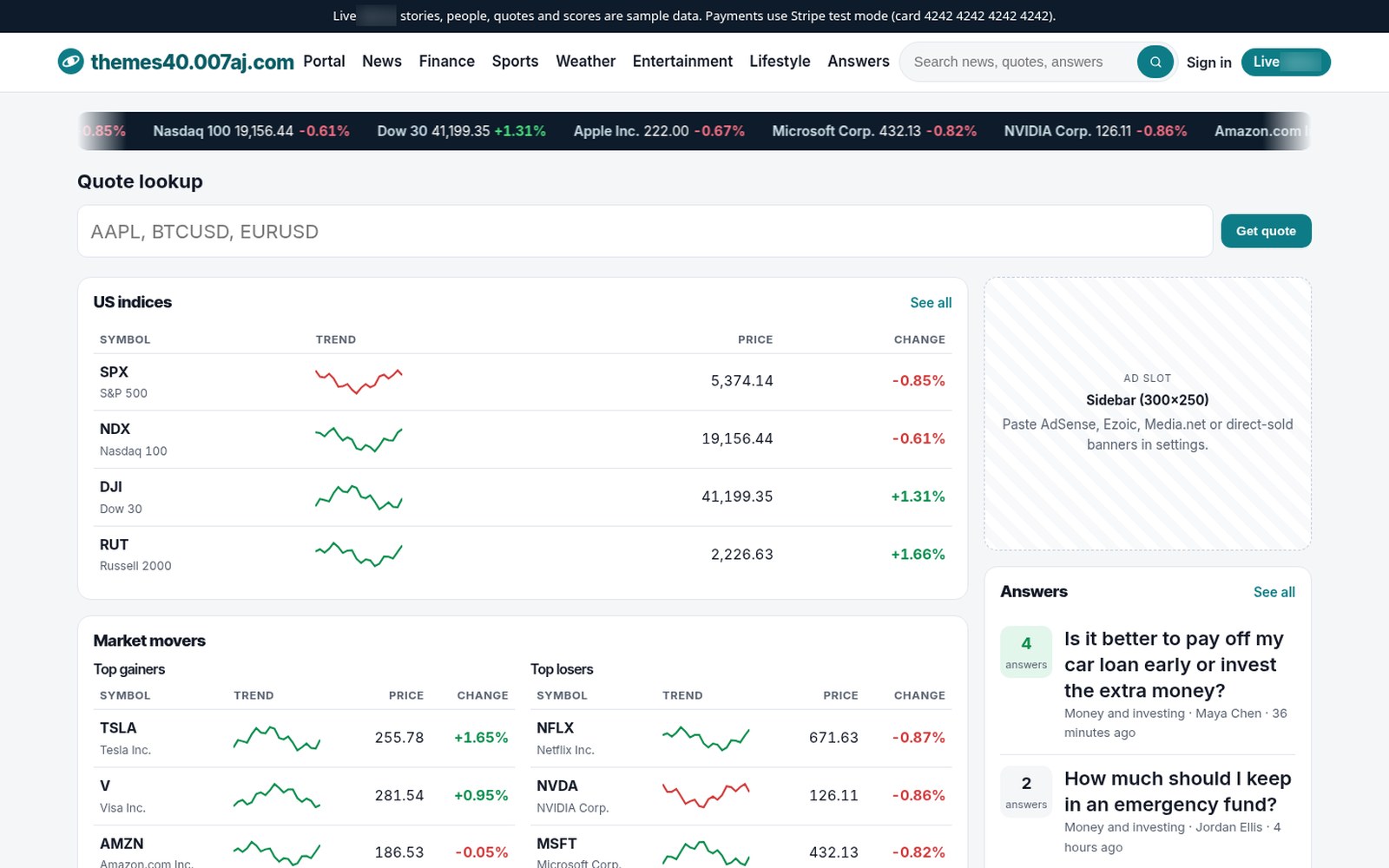This screenshot has width=1389, height=868.
Task: Open the News nav item
Action: point(382,62)
